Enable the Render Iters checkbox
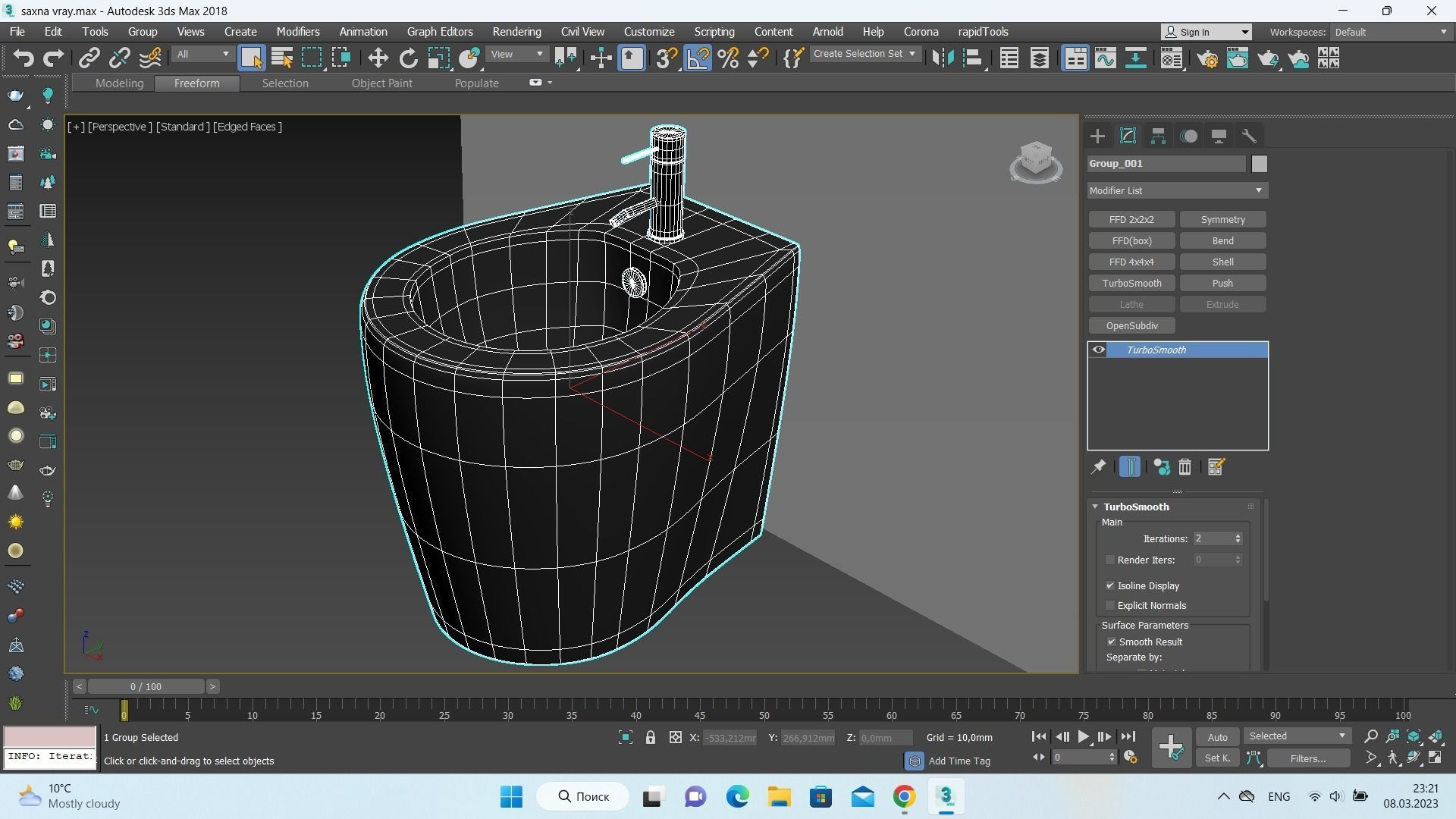Screen dimensions: 1456x819 pyautogui.click(x=1110, y=560)
